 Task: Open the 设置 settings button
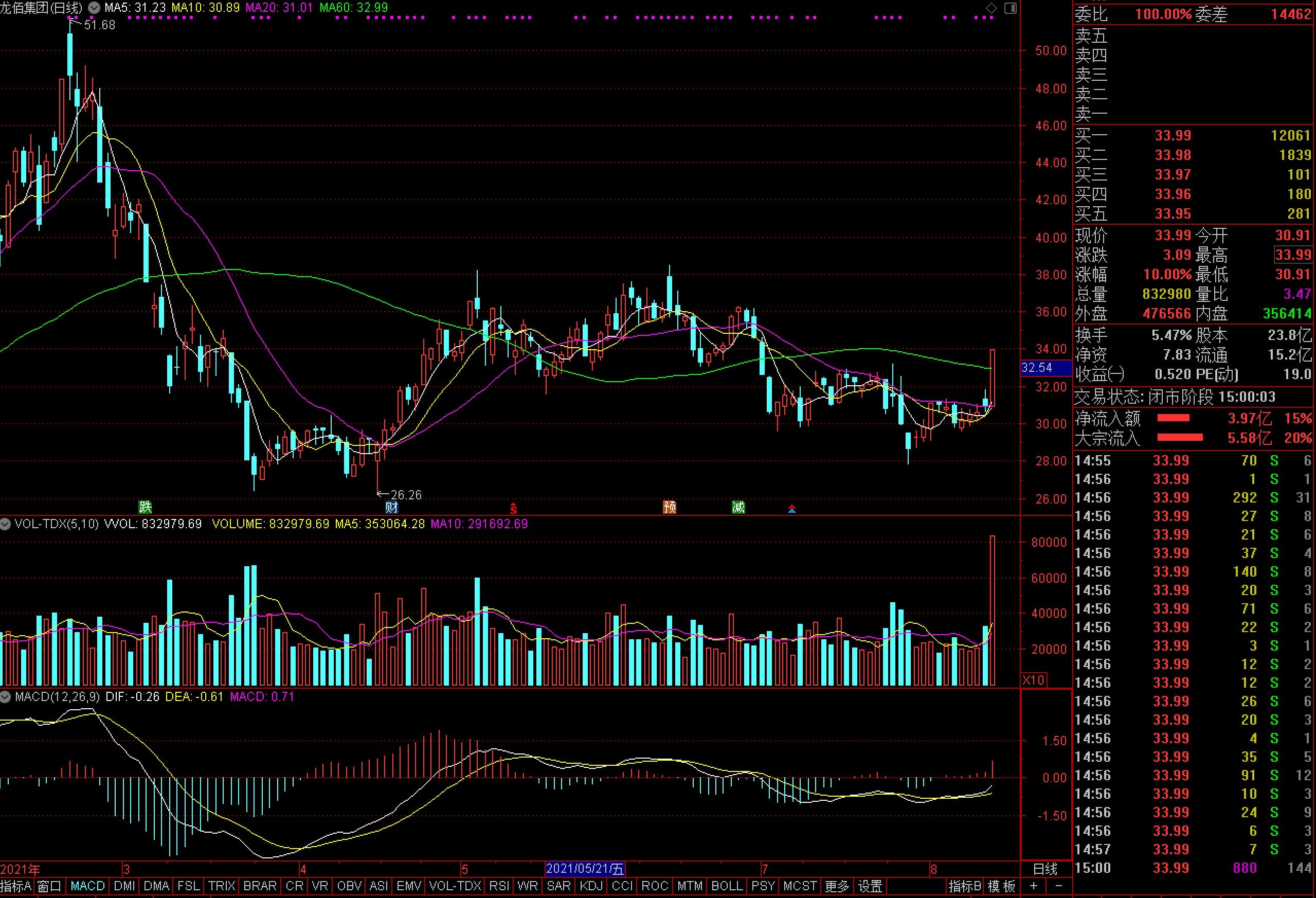[x=870, y=886]
